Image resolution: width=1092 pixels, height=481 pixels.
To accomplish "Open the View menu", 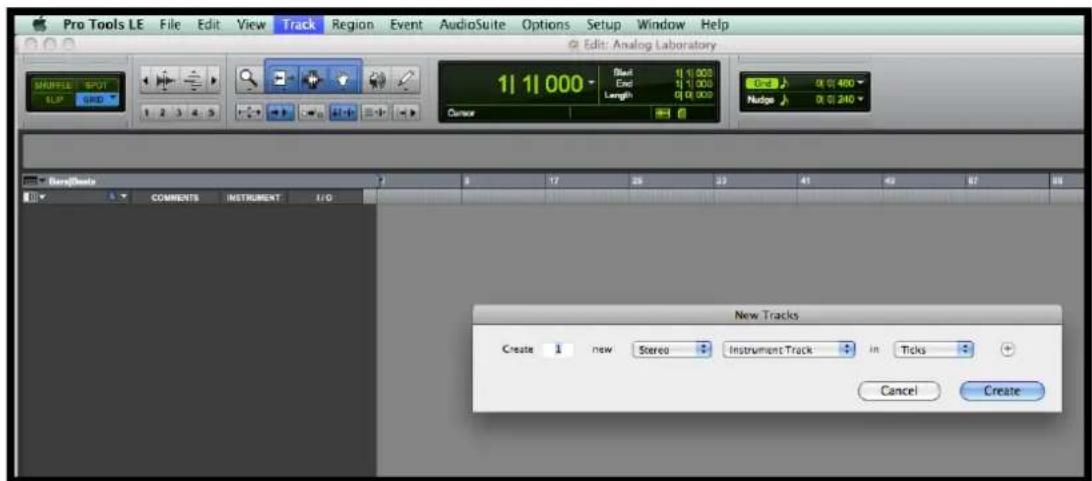I will [x=251, y=24].
